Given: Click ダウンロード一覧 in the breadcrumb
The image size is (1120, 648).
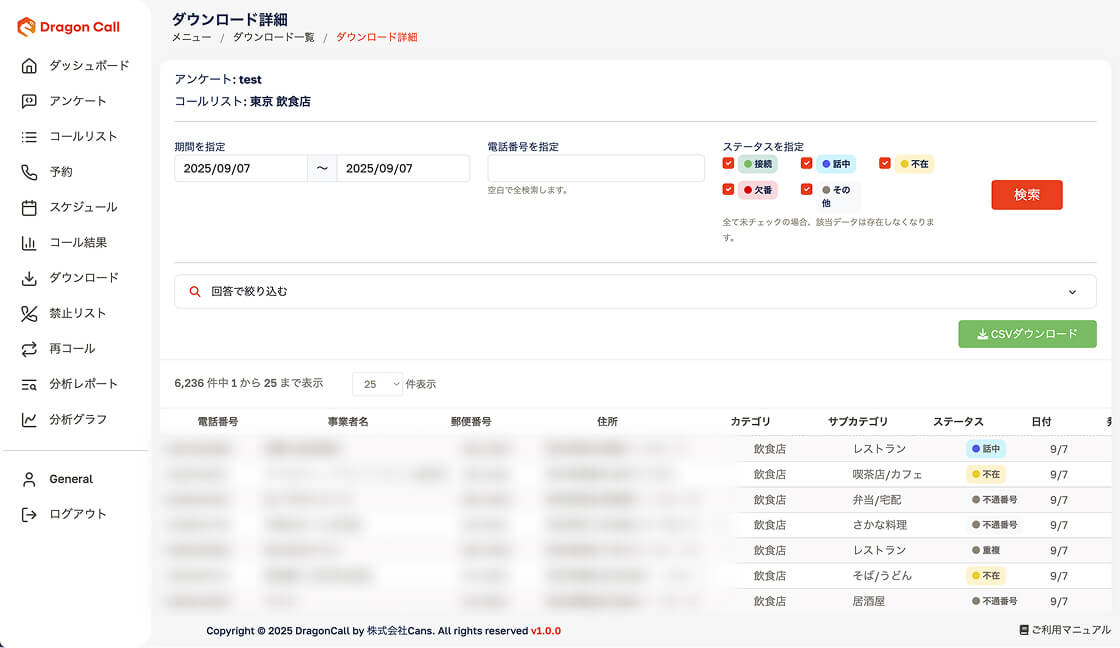Looking at the screenshot, I should pyautogui.click(x=273, y=37).
